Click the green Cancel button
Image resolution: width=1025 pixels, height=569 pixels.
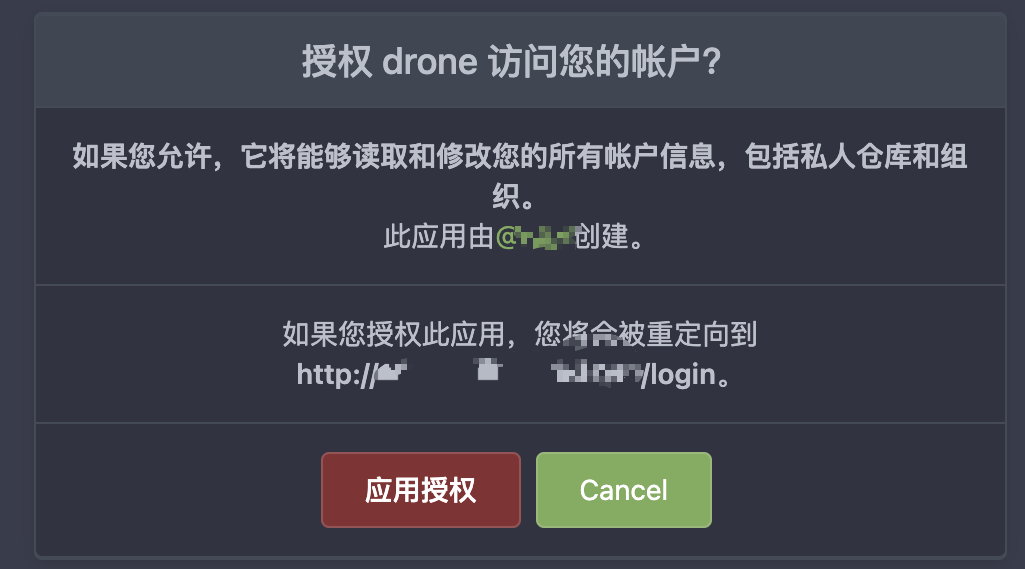pos(624,490)
